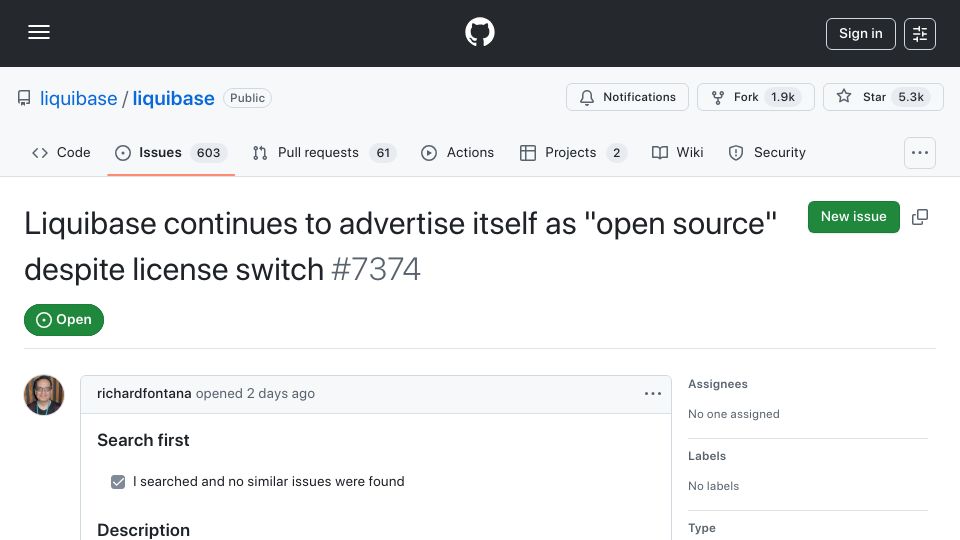Image resolution: width=960 pixels, height=540 pixels.
Task: Open the Pull requests tab
Action: tap(324, 152)
